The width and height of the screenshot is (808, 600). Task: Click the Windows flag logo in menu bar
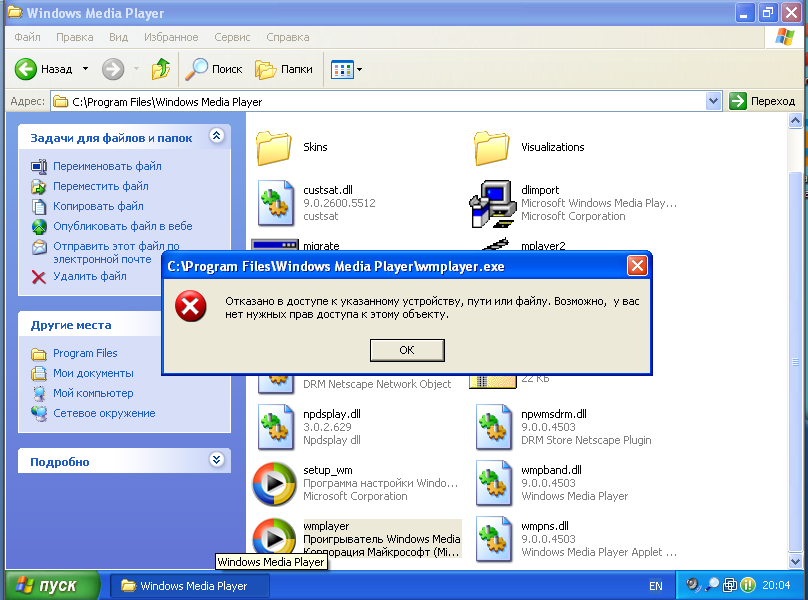coord(784,37)
